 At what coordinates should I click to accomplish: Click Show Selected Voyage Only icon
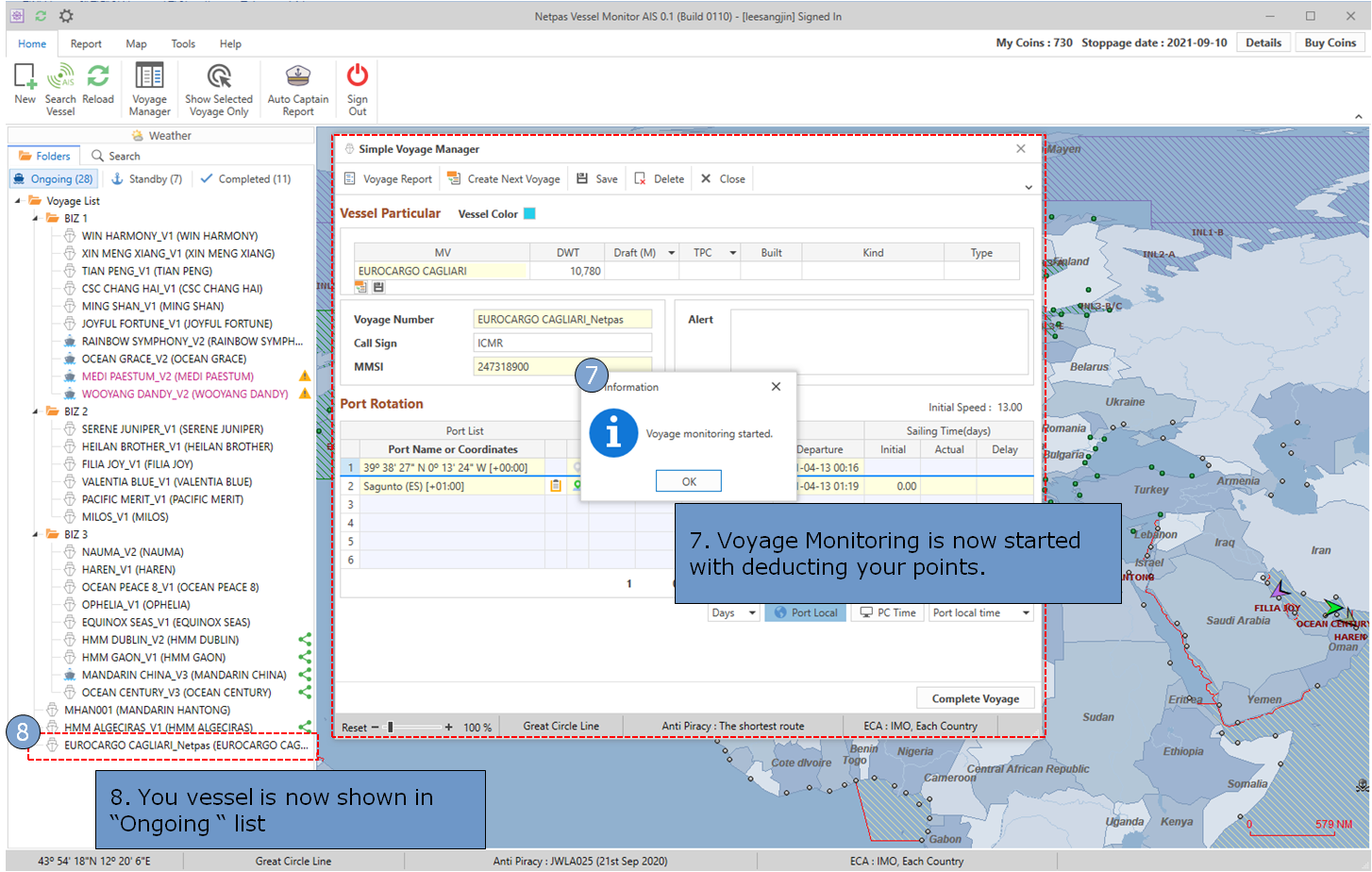[x=219, y=77]
